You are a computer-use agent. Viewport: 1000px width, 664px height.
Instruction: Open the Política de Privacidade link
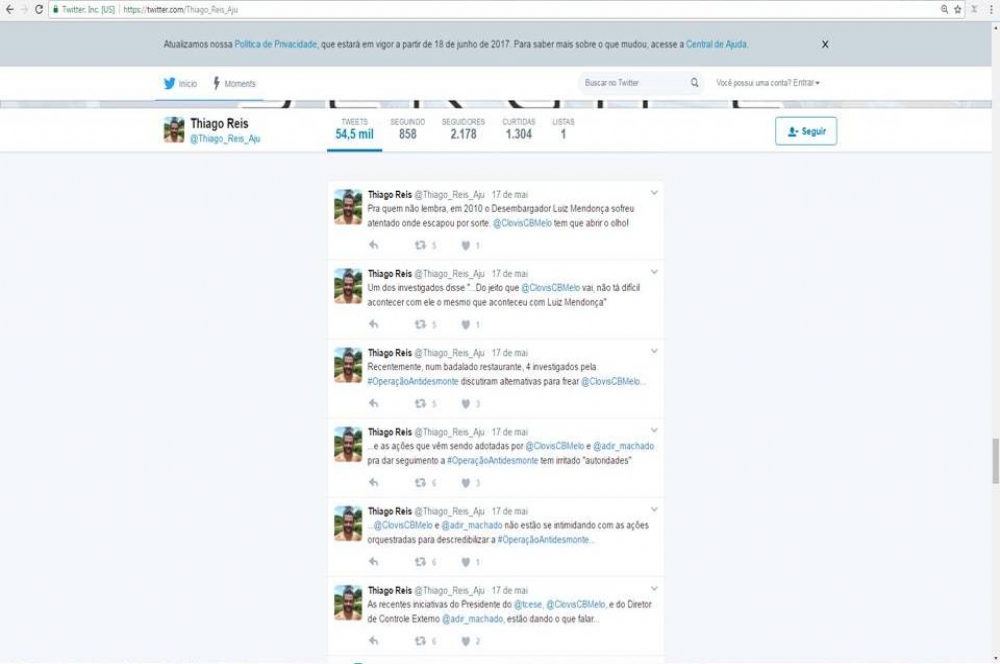276,45
